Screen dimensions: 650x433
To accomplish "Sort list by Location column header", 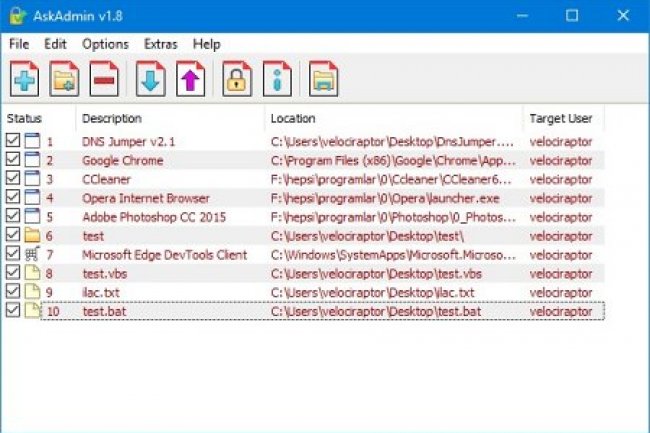I will [x=292, y=118].
